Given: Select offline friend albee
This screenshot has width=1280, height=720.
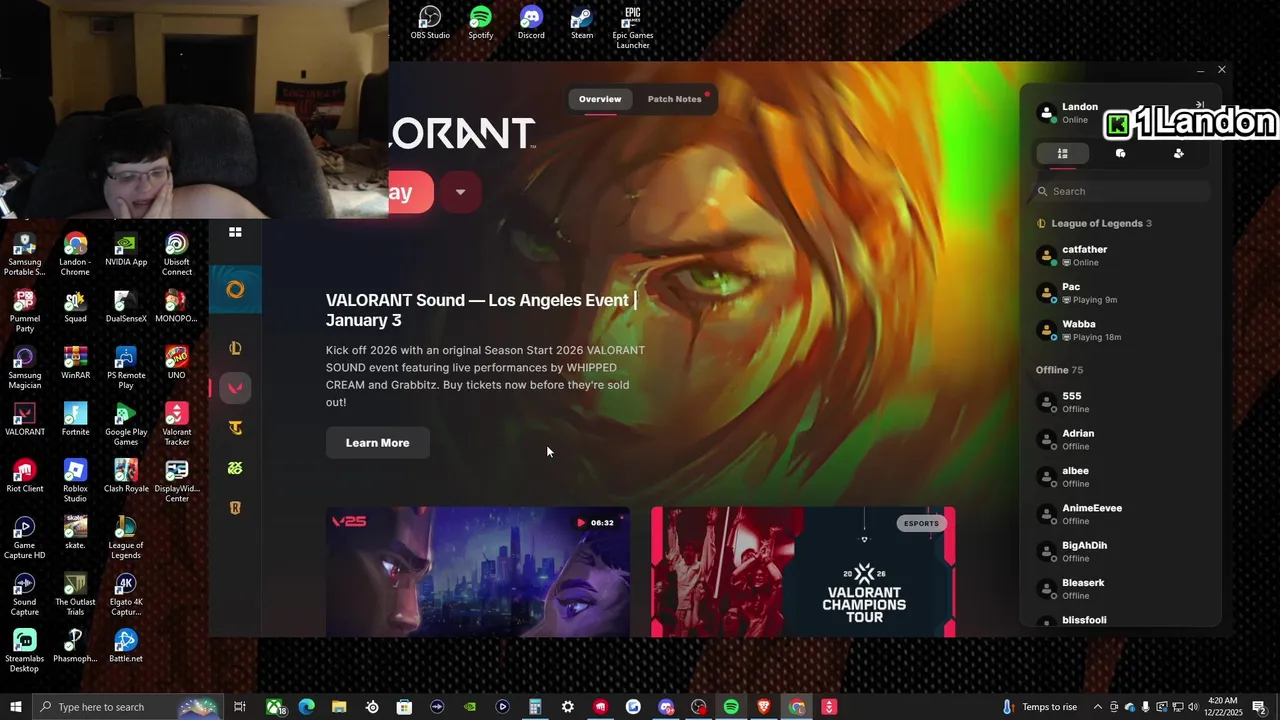Looking at the screenshot, I should click(1122, 477).
